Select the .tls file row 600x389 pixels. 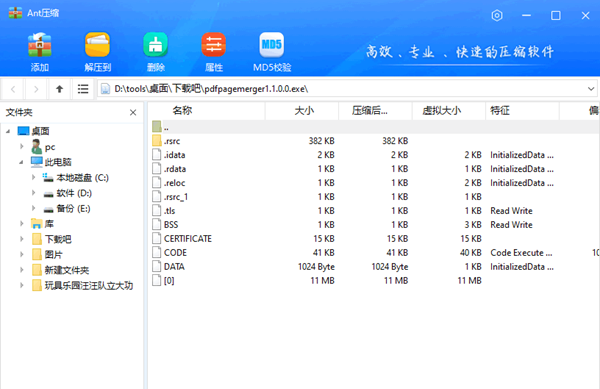[x=374, y=211]
